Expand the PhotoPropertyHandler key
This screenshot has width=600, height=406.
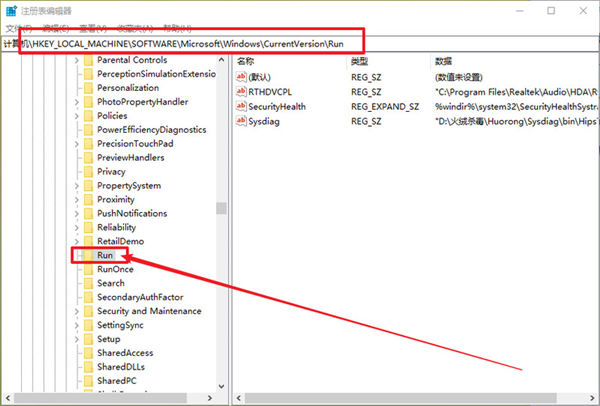coord(77,102)
